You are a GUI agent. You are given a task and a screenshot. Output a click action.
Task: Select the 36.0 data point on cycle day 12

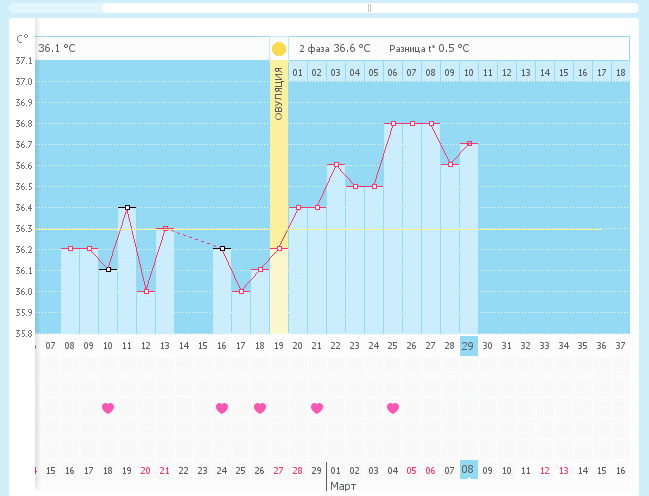pyautogui.click(x=146, y=291)
